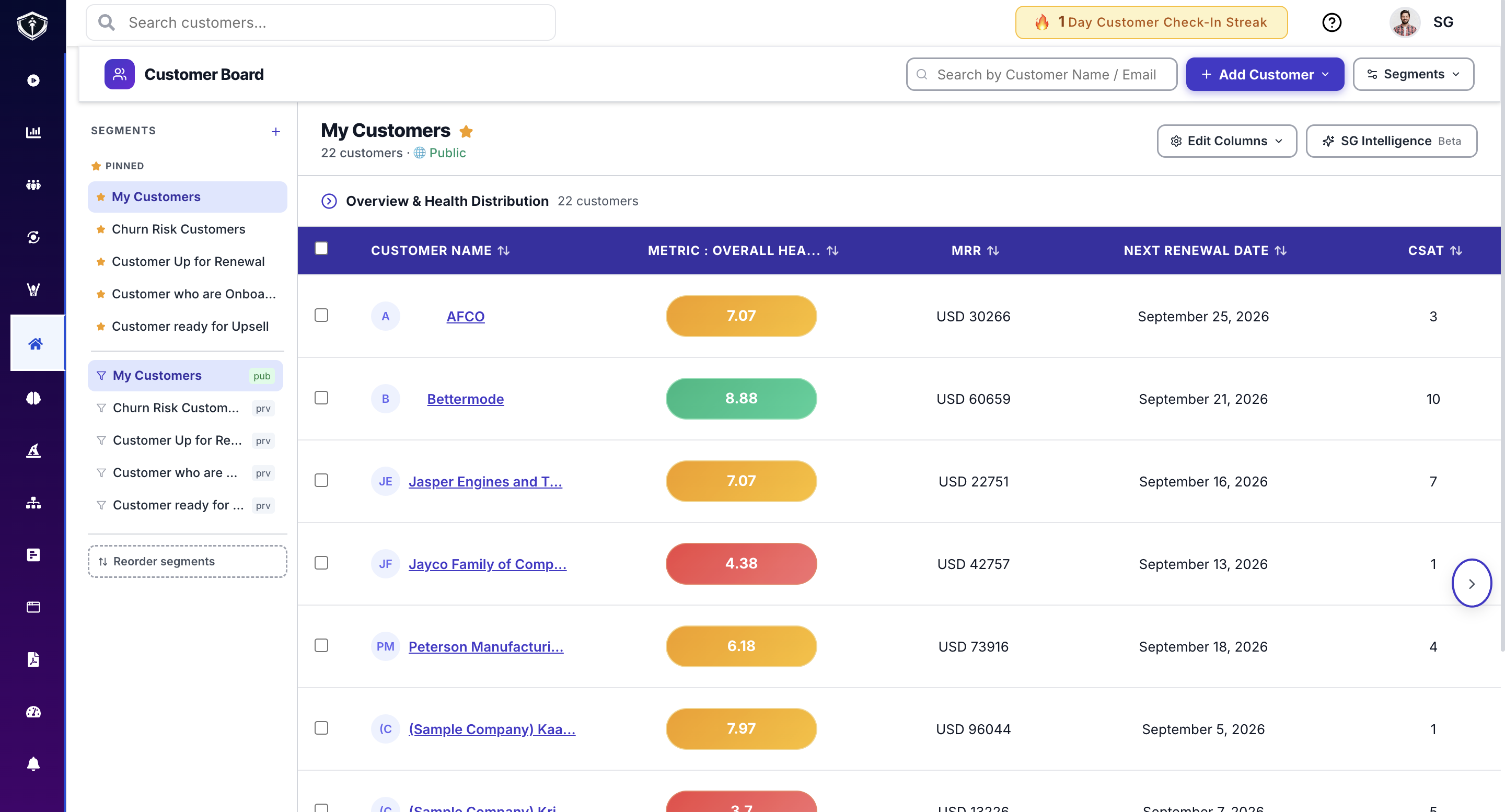Select pinned Customer Up for Renewal segment
The height and width of the screenshot is (812, 1505).
pyautogui.click(x=188, y=261)
